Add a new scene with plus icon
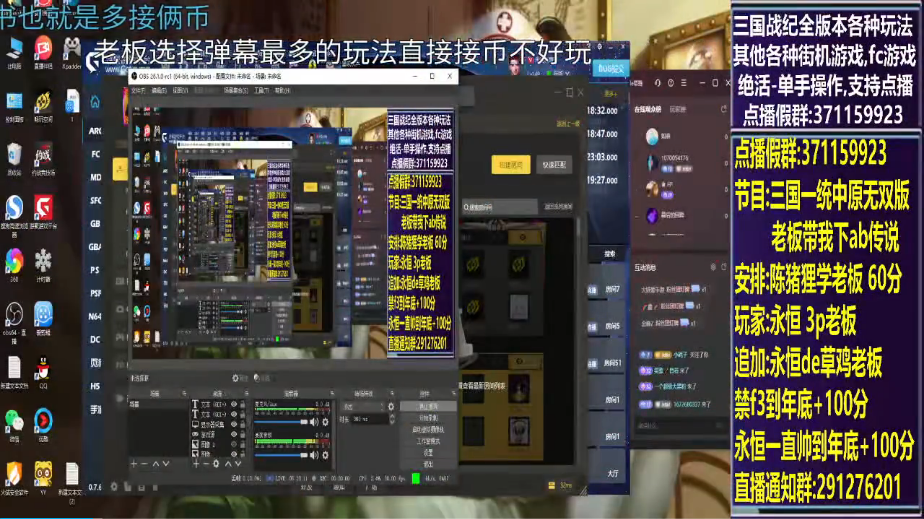924x519 pixels. [133, 464]
